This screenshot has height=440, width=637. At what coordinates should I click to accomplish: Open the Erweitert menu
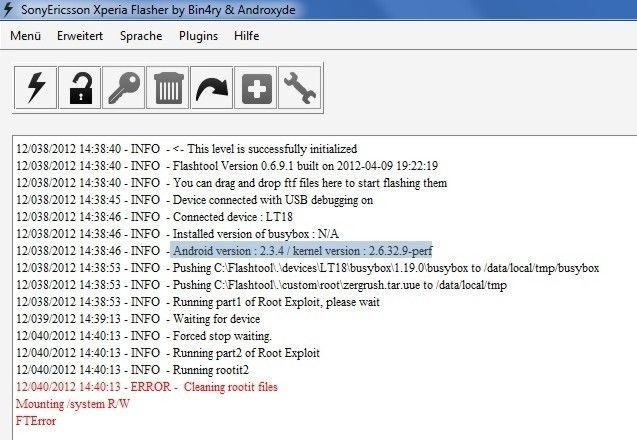click(x=80, y=36)
